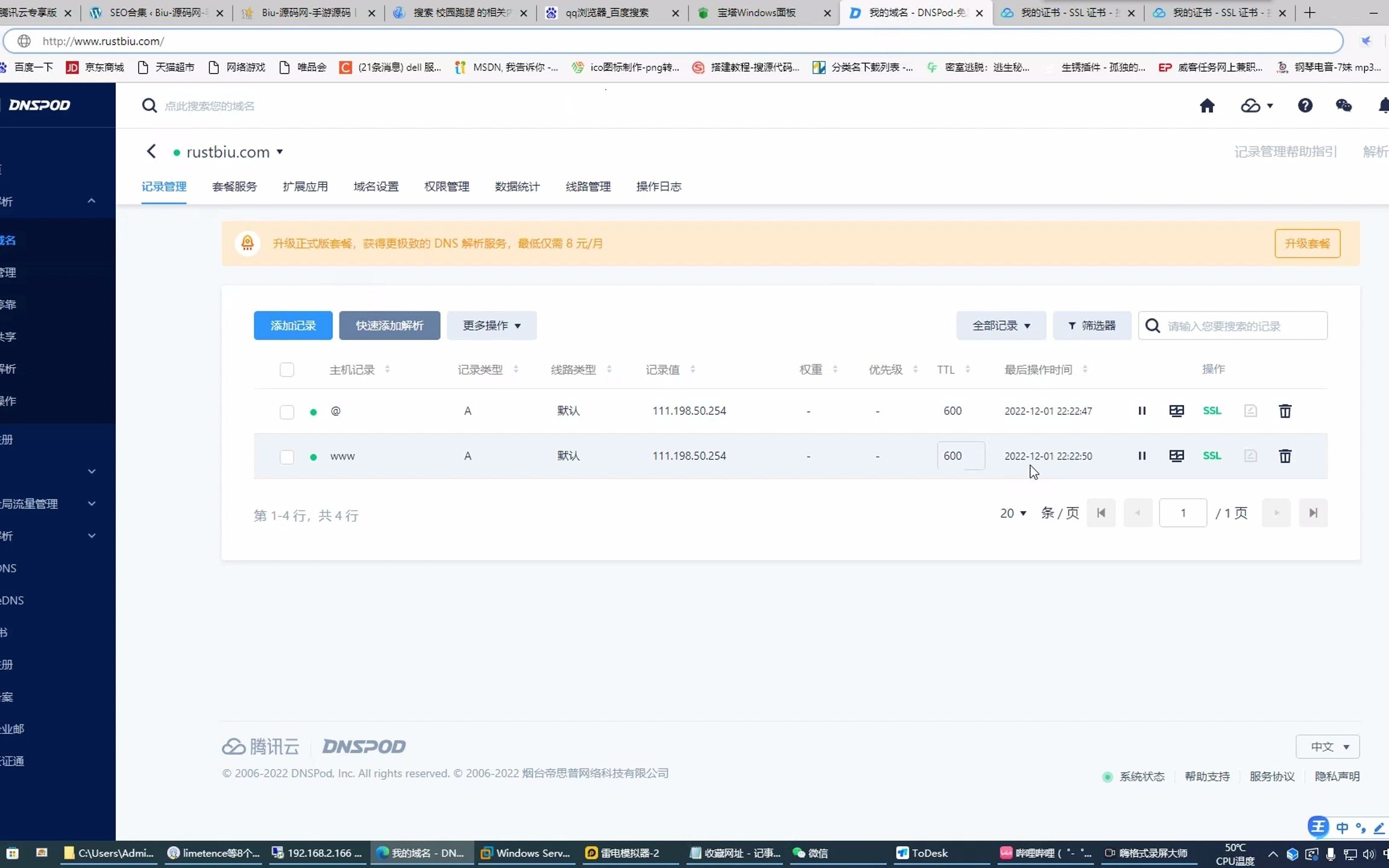This screenshot has width=1389, height=868.
Task: Change the 20 per page dropdown
Action: point(1013,514)
